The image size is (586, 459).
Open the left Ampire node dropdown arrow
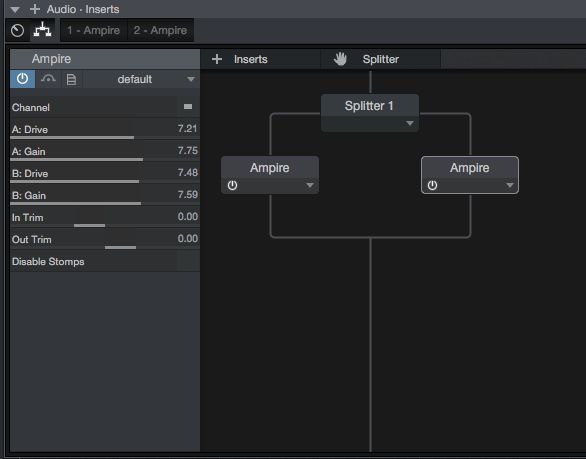coord(309,185)
